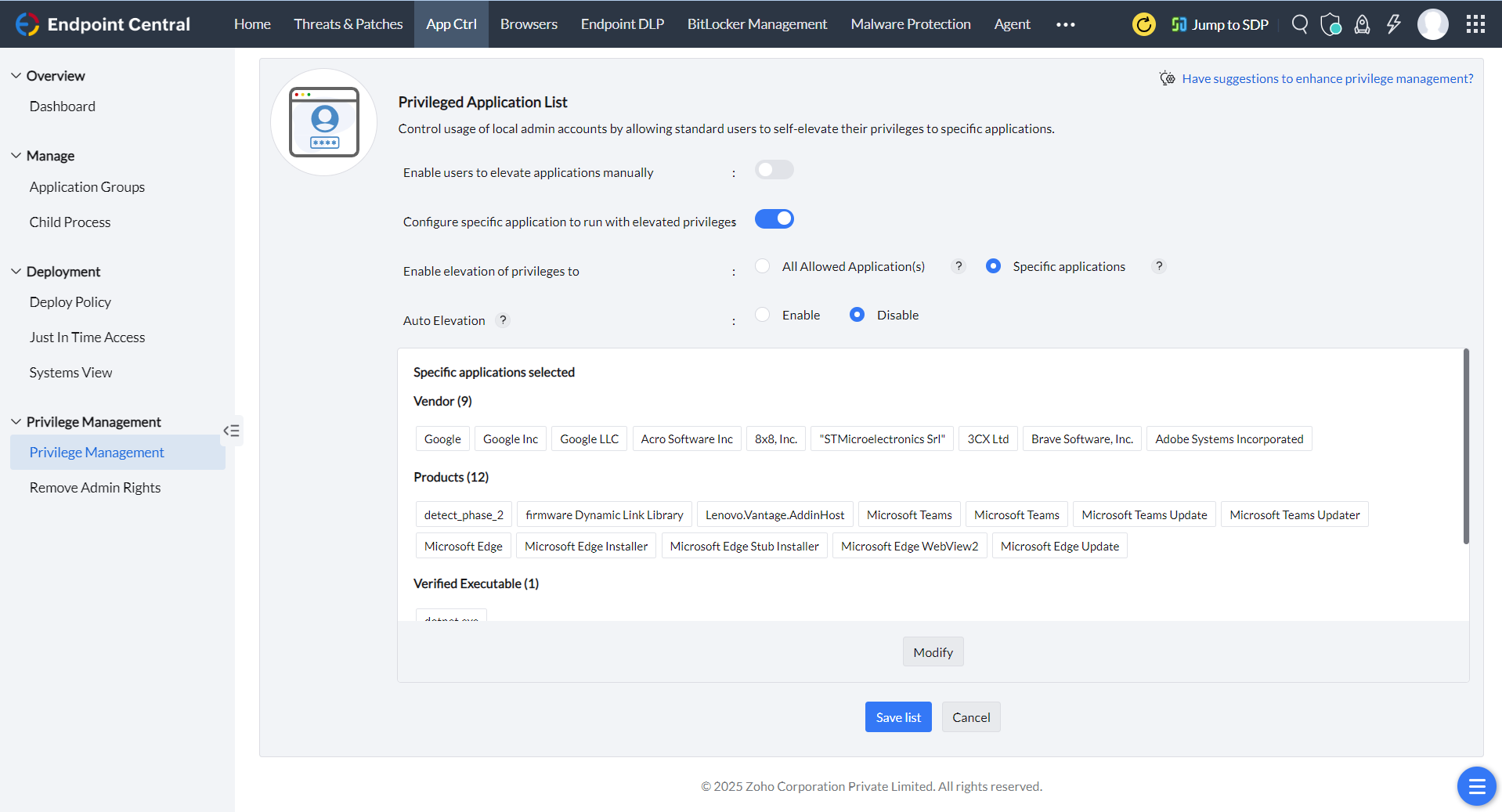Click the three-dots more menu icon
This screenshot has height=812, width=1502.
point(1066,24)
